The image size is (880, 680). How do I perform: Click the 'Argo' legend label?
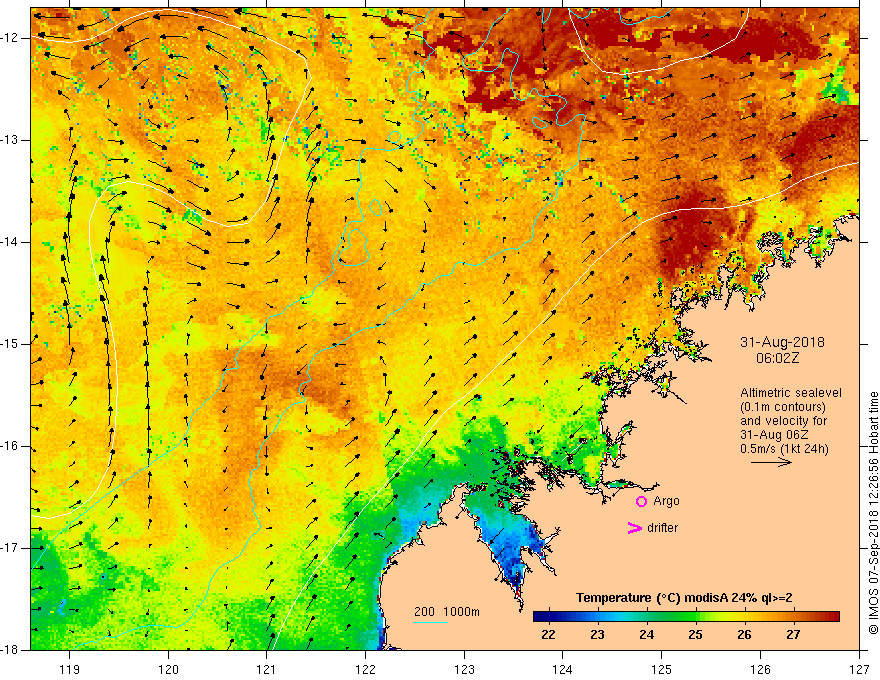(x=666, y=501)
